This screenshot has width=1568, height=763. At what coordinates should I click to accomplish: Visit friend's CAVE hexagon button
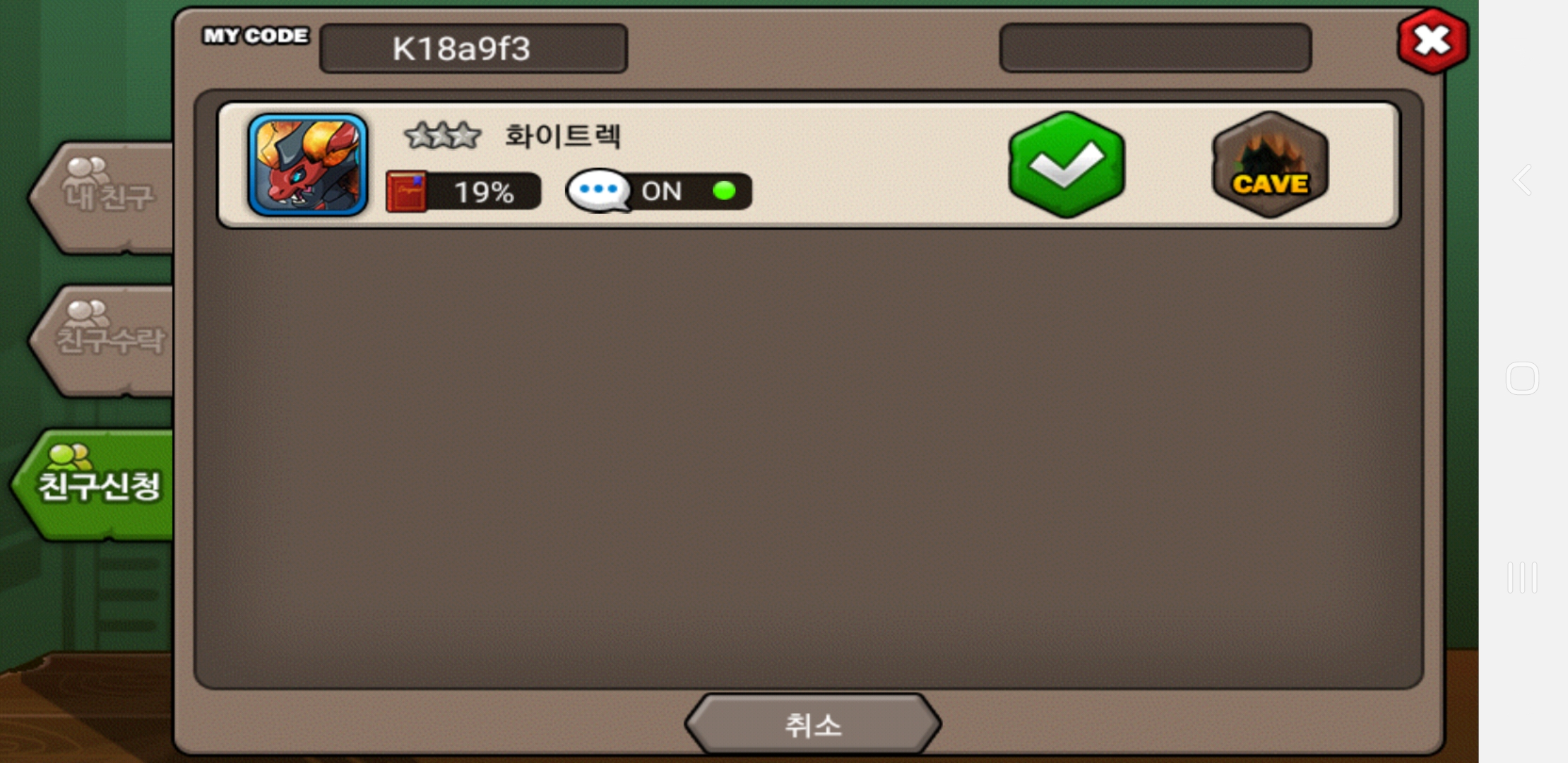coord(1270,165)
